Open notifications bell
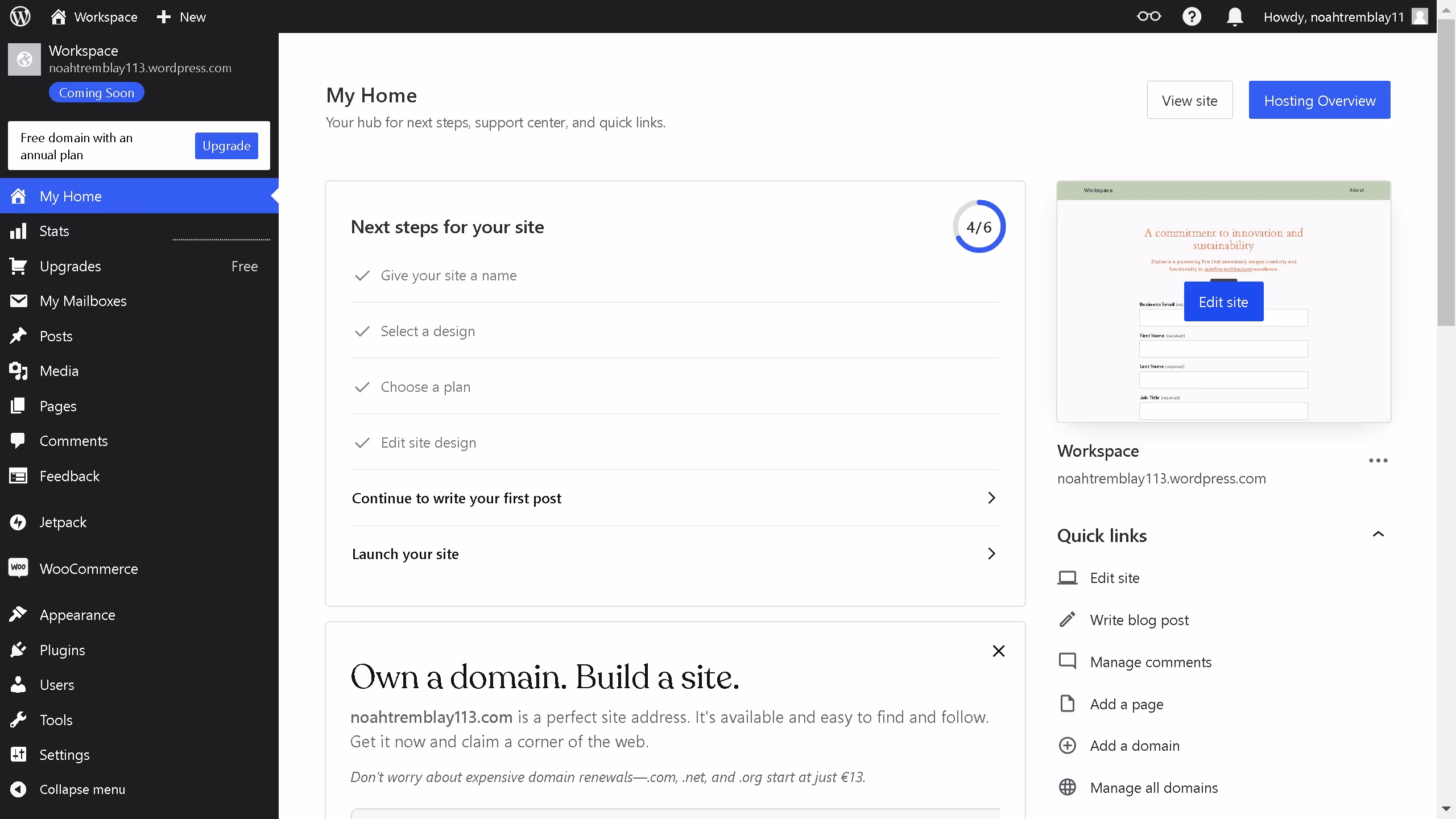 [x=1234, y=16]
